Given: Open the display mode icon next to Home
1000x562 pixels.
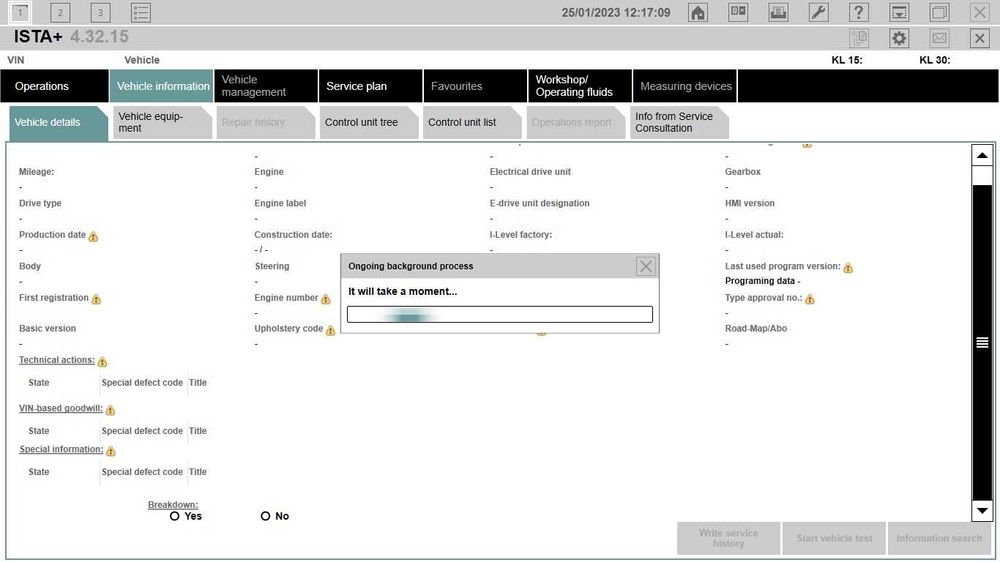Looking at the screenshot, I should click(x=738, y=12).
